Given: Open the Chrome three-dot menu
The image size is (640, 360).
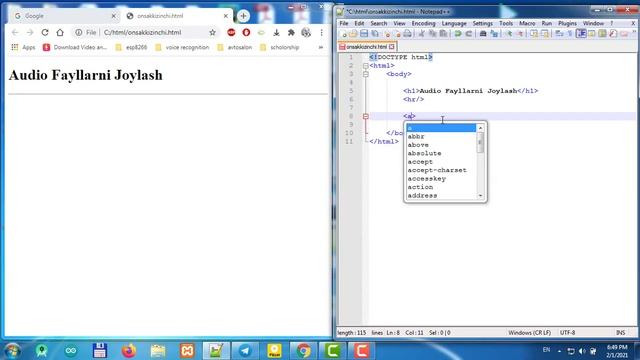Looking at the screenshot, I should click(x=322, y=32).
